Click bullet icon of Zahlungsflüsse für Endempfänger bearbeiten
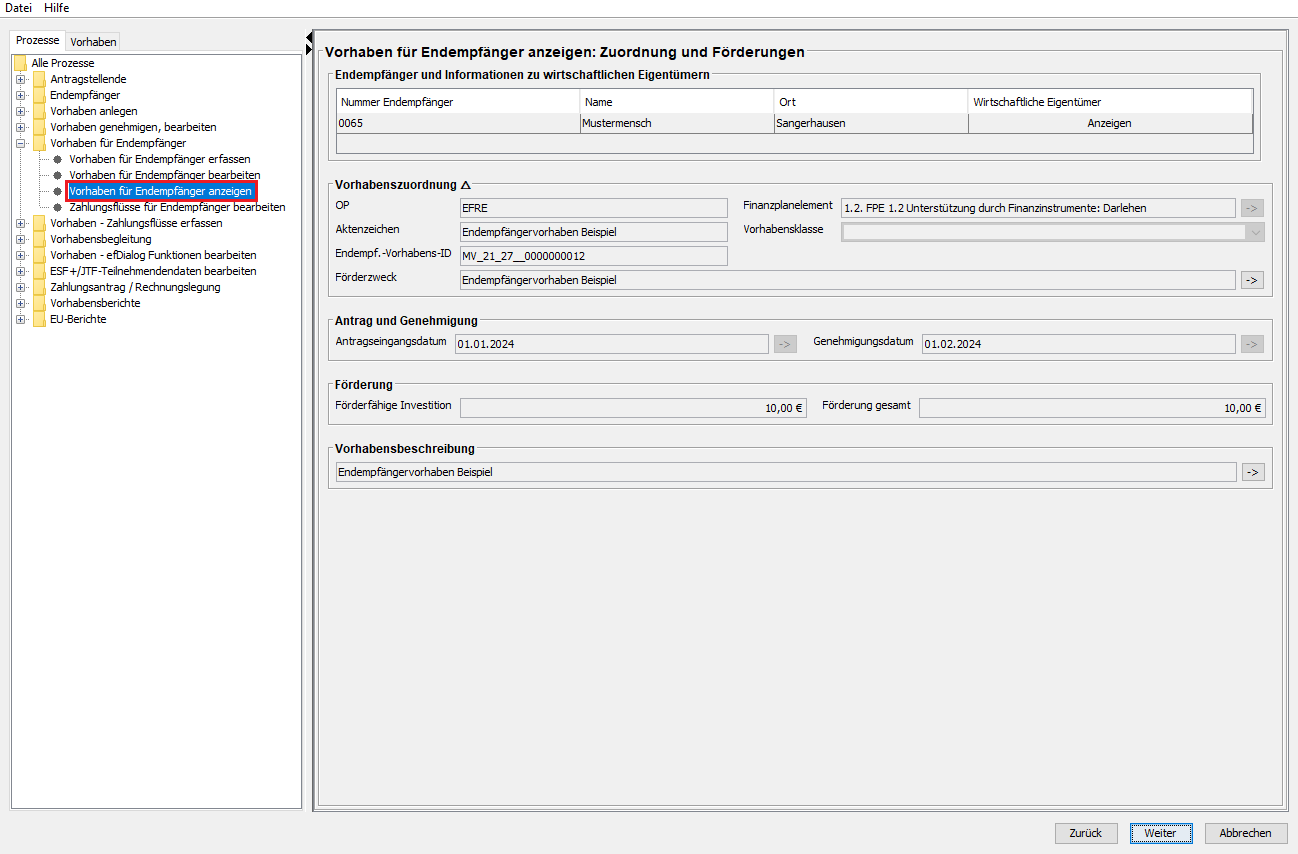 58,207
